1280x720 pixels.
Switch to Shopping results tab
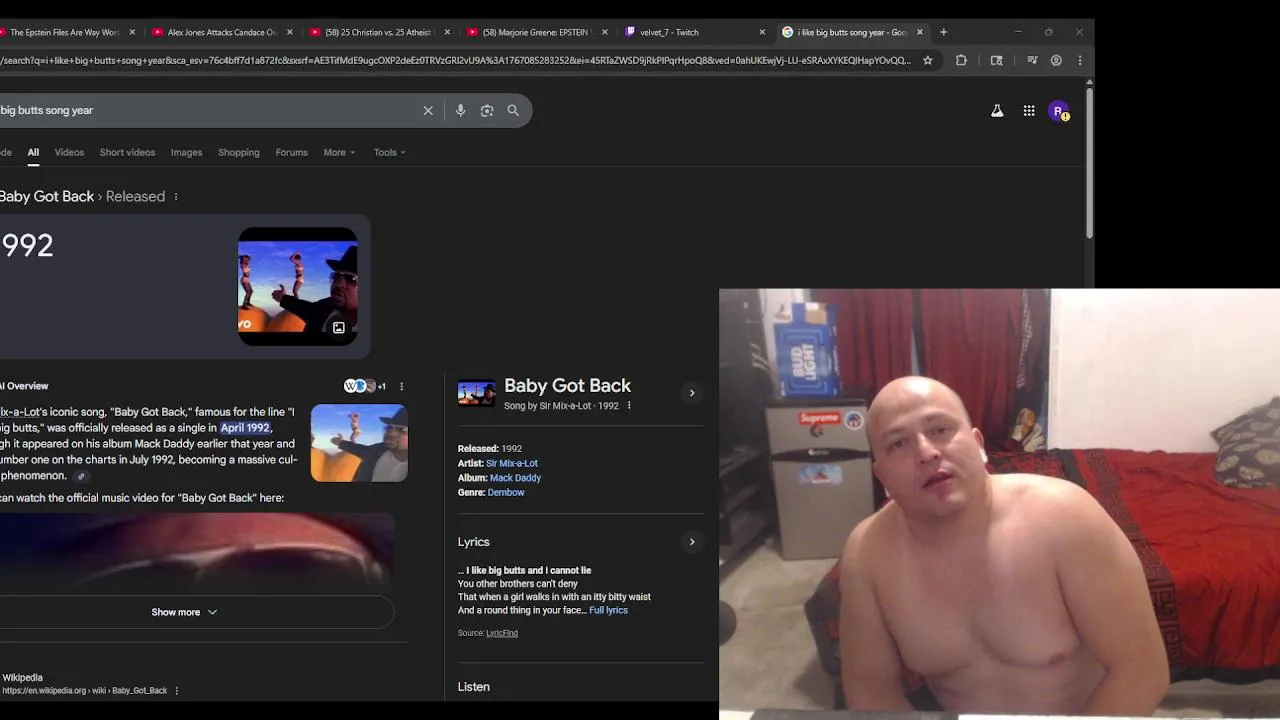[238, 153]
